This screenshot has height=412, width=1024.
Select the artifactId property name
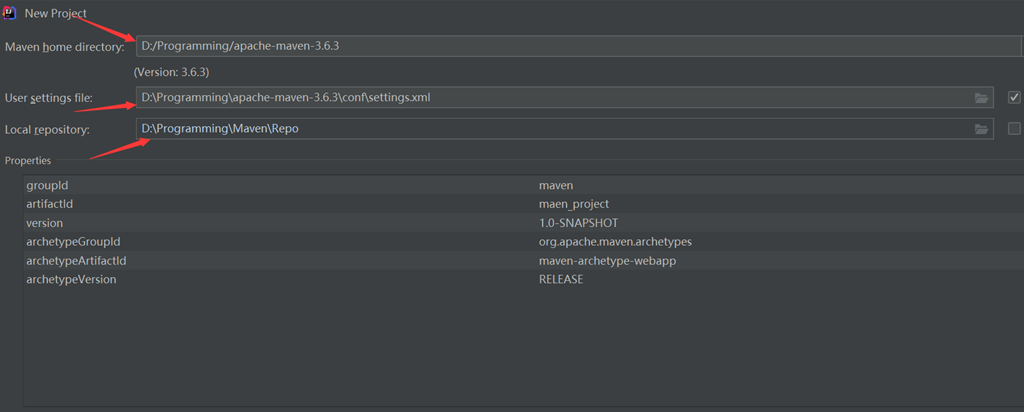tap(50, 204)
